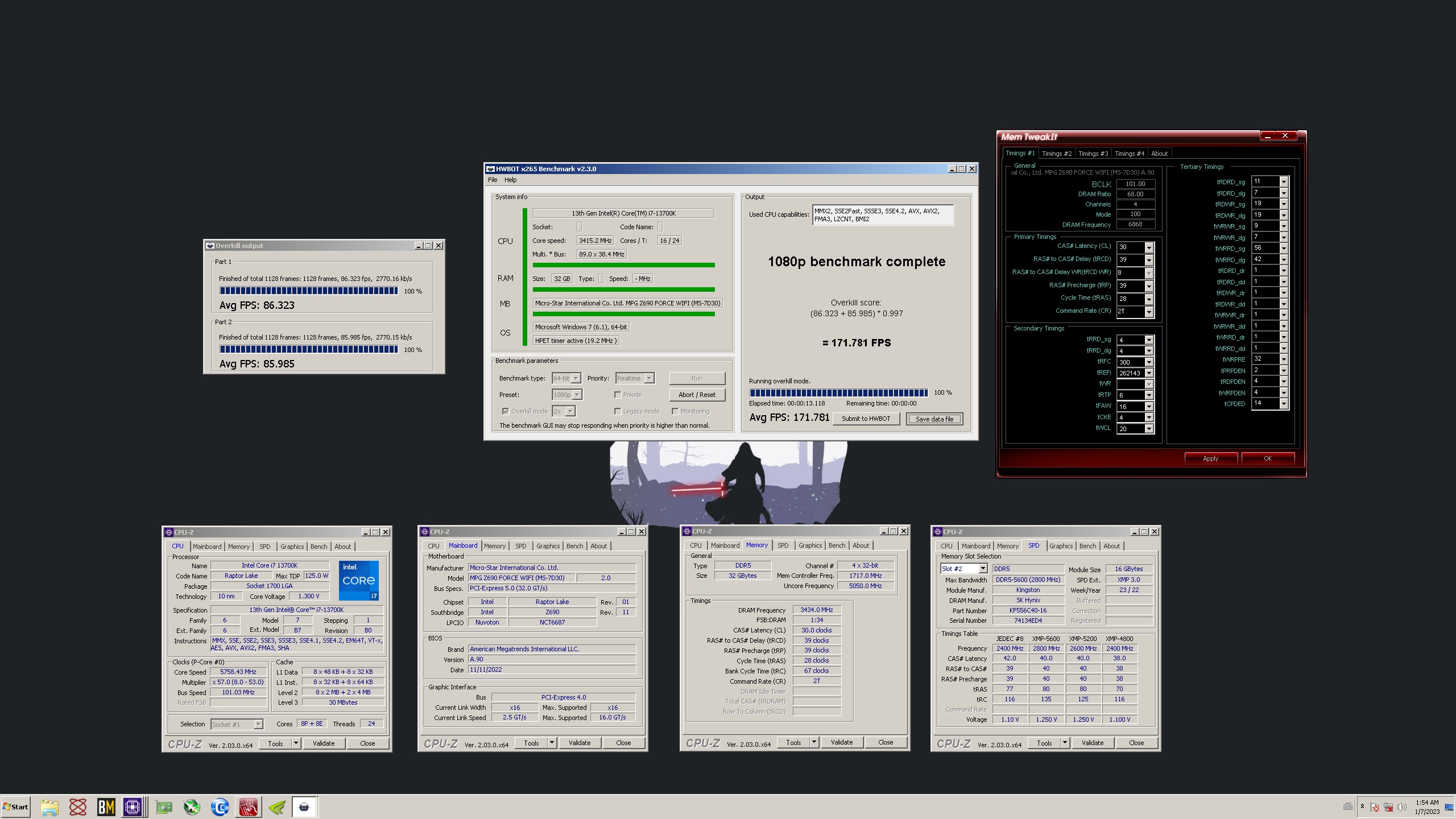Click the Part 1 encoding progress bar
The image size is (1456, 819).
309,291
